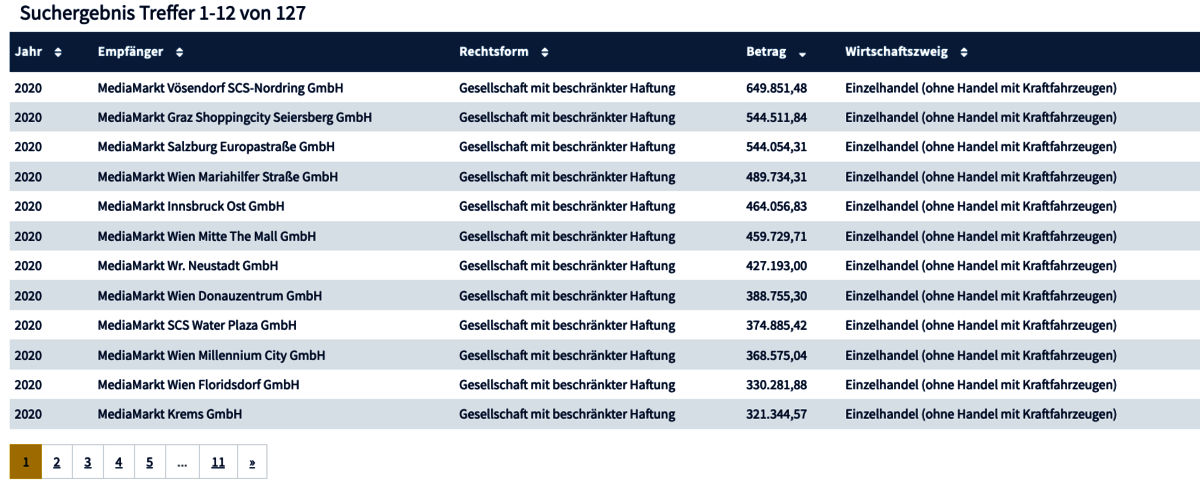
Task: Jump to last page 11
Action: click(218, 462)
